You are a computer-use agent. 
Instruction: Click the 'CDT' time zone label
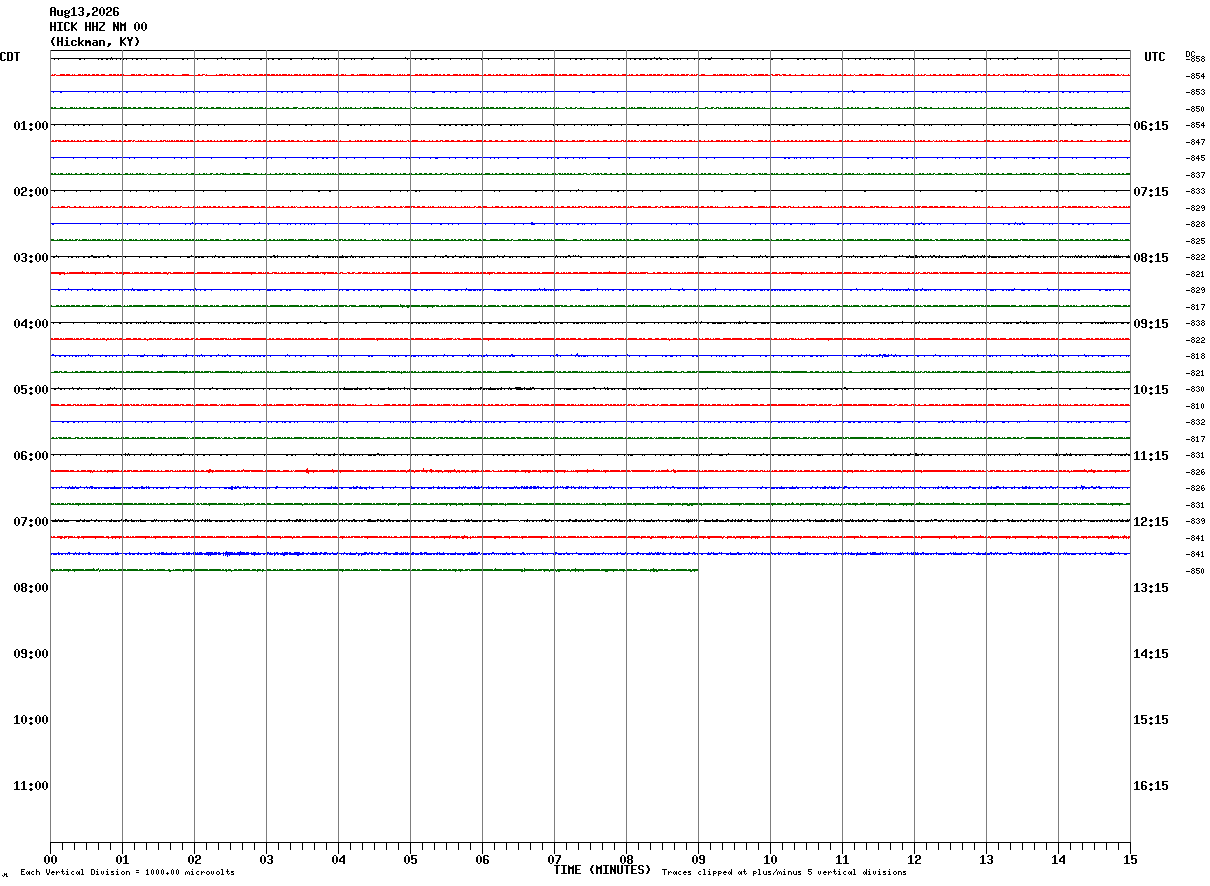[x=10, y=57]
